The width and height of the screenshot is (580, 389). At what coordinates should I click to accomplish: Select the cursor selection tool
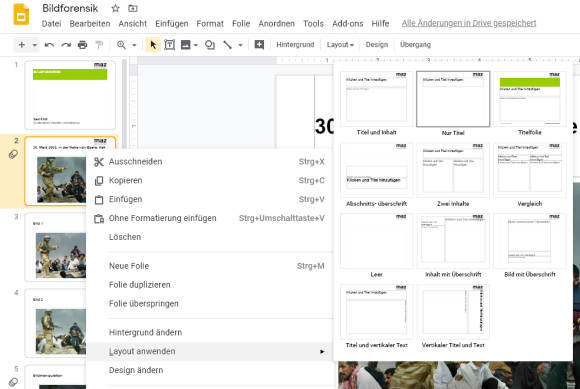tap(153, 45)
